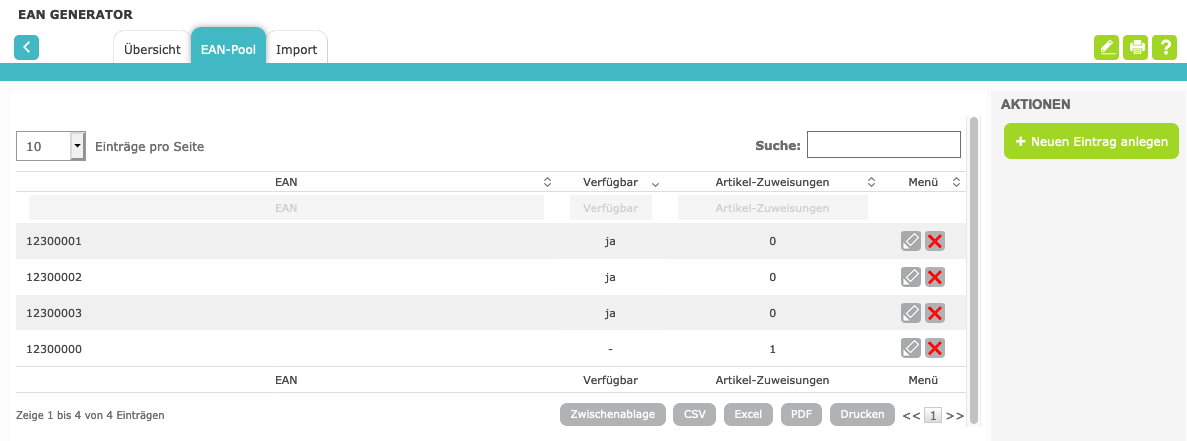Export table using the Excel button
This screenshot has height=441, width=1187.
tap(748, 414)
